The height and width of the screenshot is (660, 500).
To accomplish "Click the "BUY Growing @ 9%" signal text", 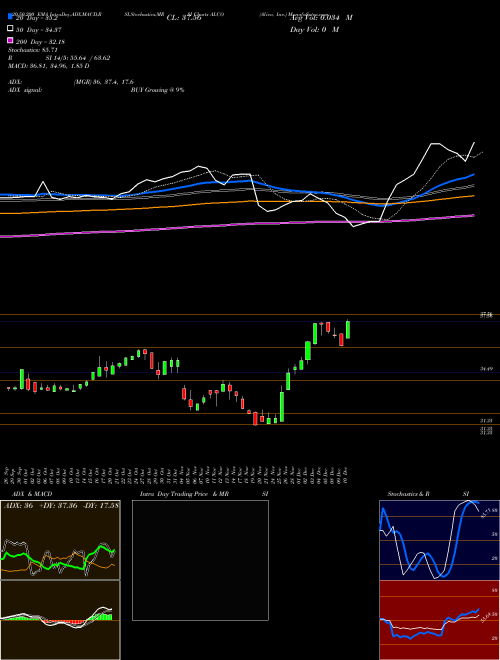I will point(157,90).
